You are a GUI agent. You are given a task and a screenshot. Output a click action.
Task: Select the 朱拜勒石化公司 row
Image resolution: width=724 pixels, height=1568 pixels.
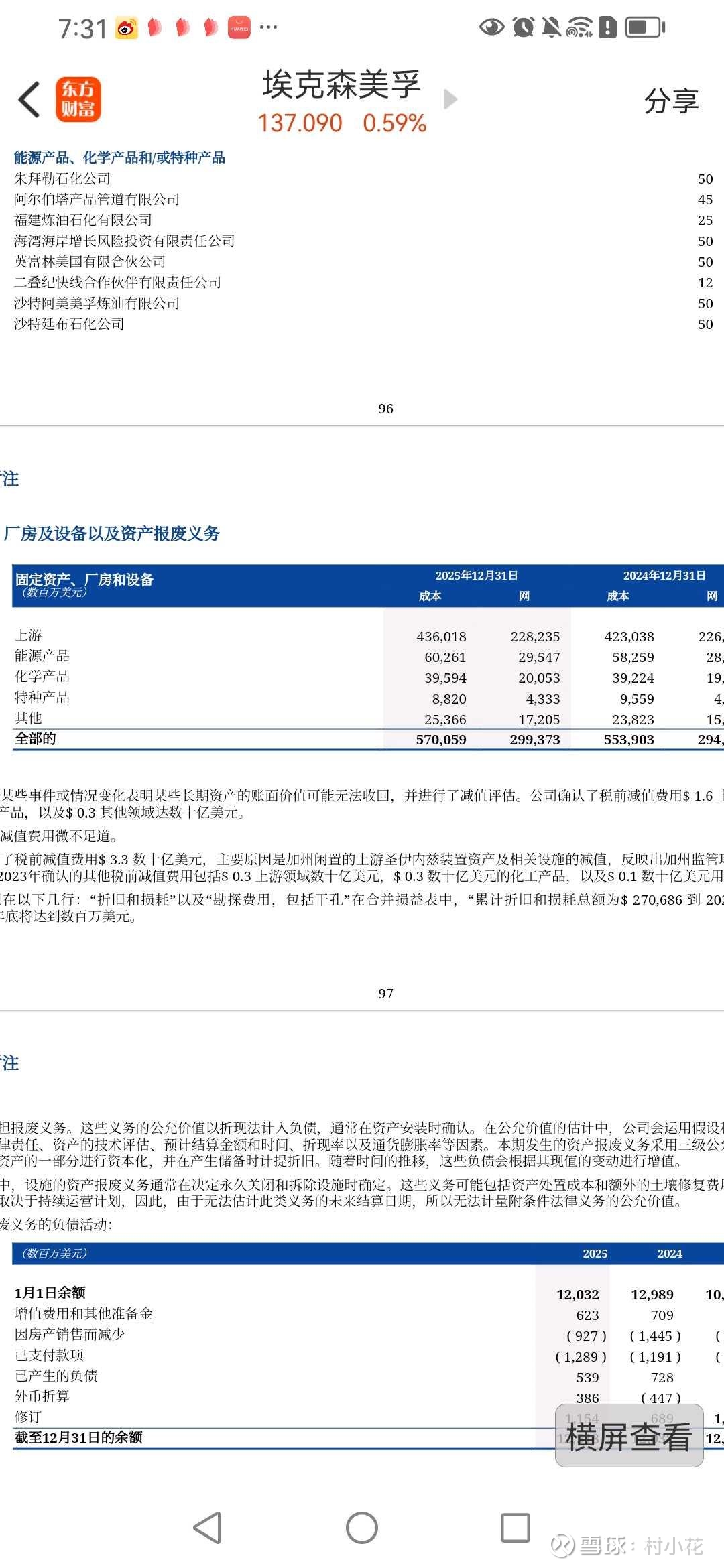(363, 179)
